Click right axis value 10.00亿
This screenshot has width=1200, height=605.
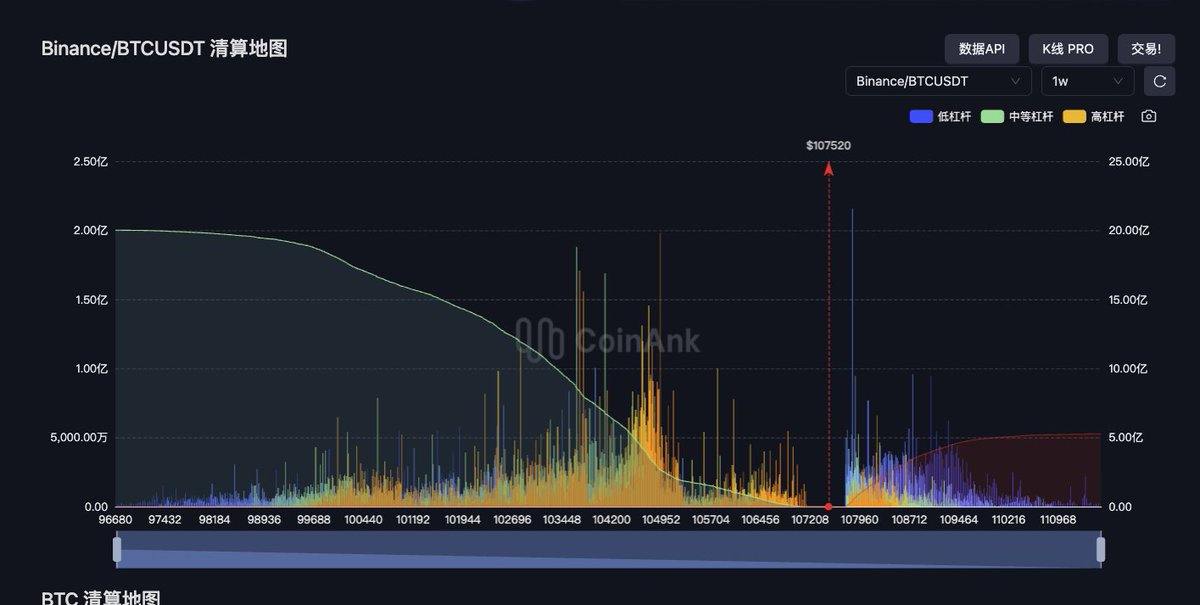point(1129,369)
